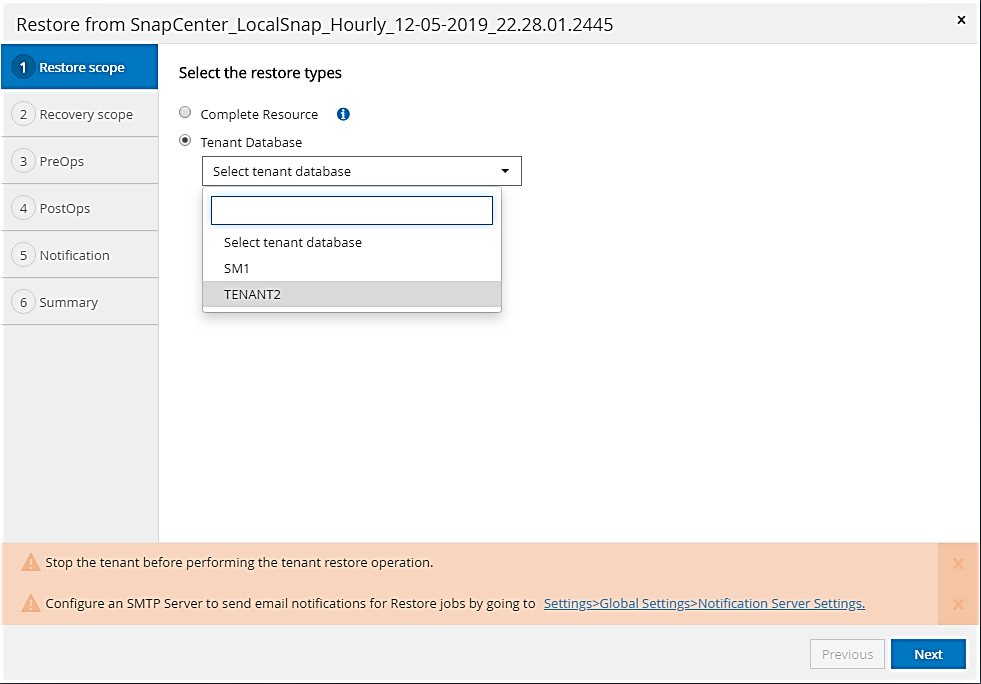Go to the Recovery scope step

pyautogui.click(x=79, y=114)
